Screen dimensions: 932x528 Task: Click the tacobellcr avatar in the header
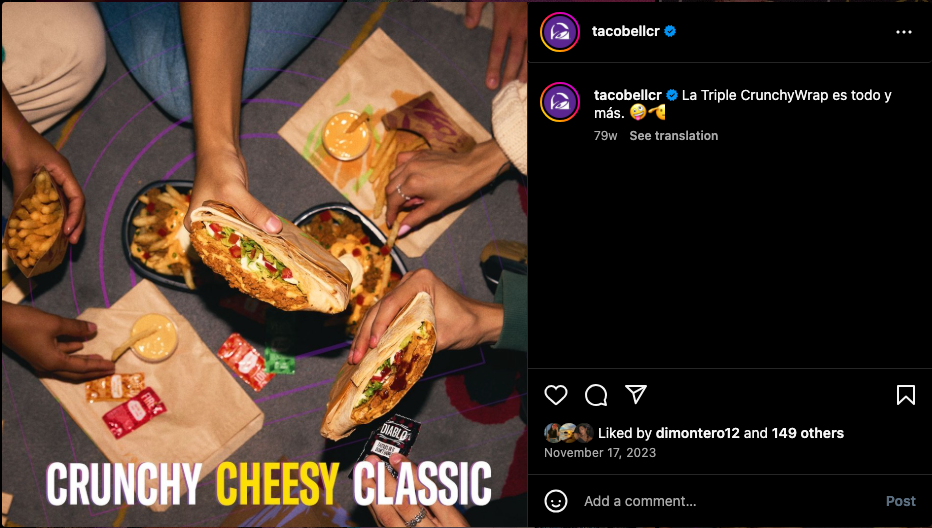tap(559, 32)
